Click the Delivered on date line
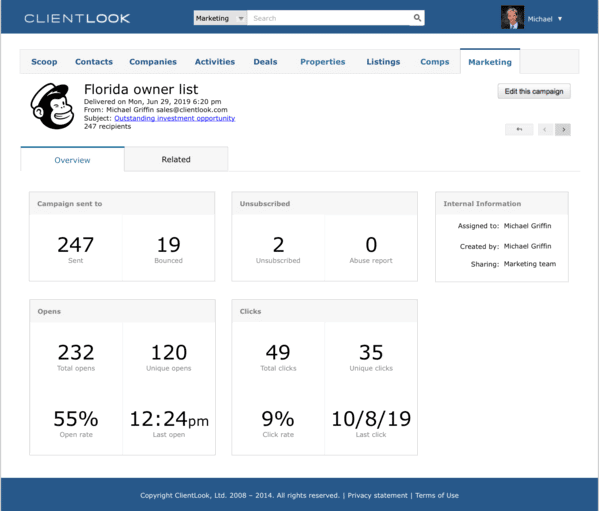 click(x=152, y=102)
